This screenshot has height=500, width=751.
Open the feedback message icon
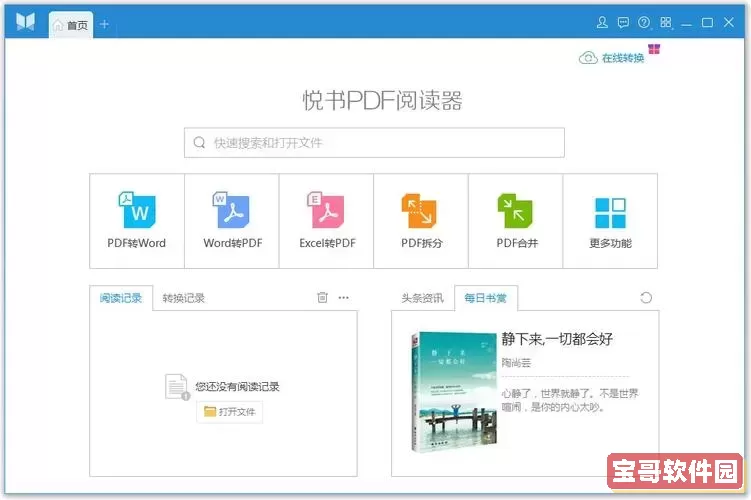pyautogui.click(x=623, y=22)
